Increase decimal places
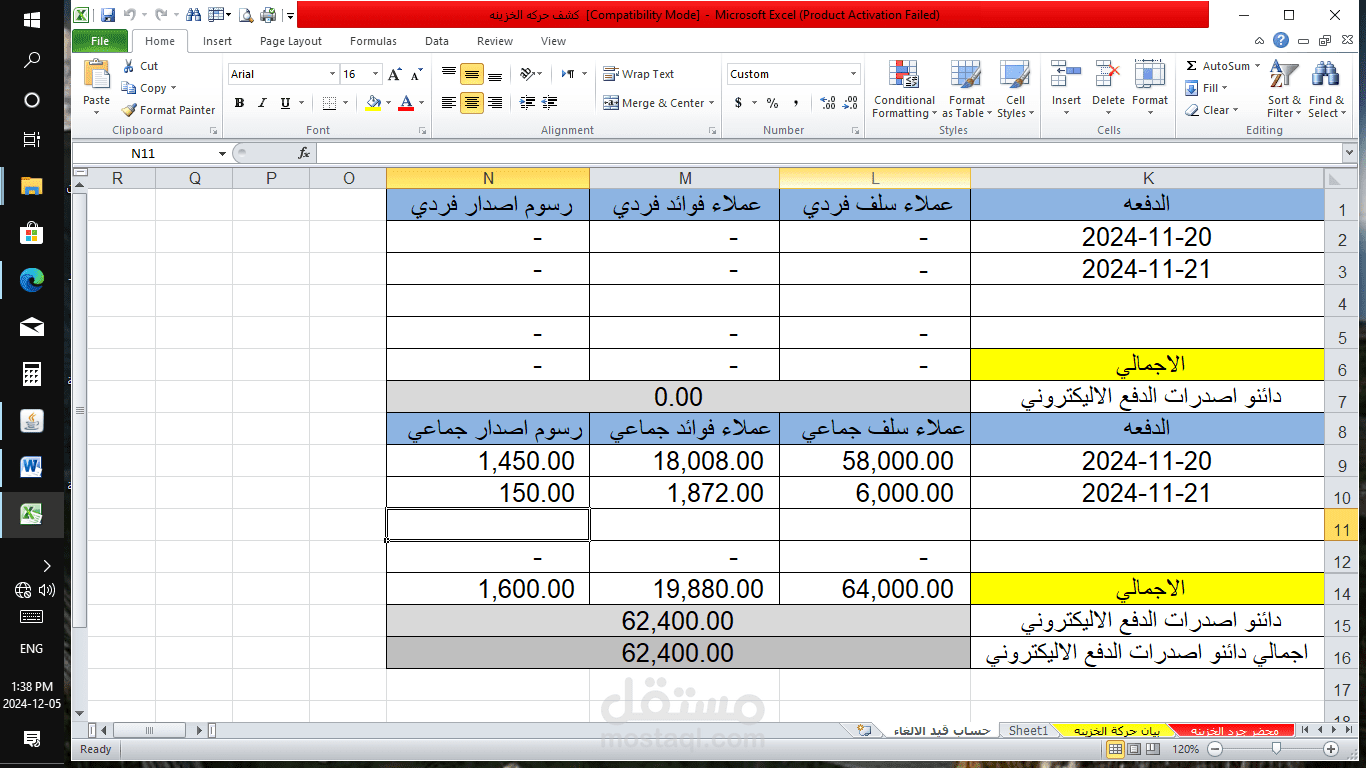Viewport: 1366px width, 768px height. point(827,103)
